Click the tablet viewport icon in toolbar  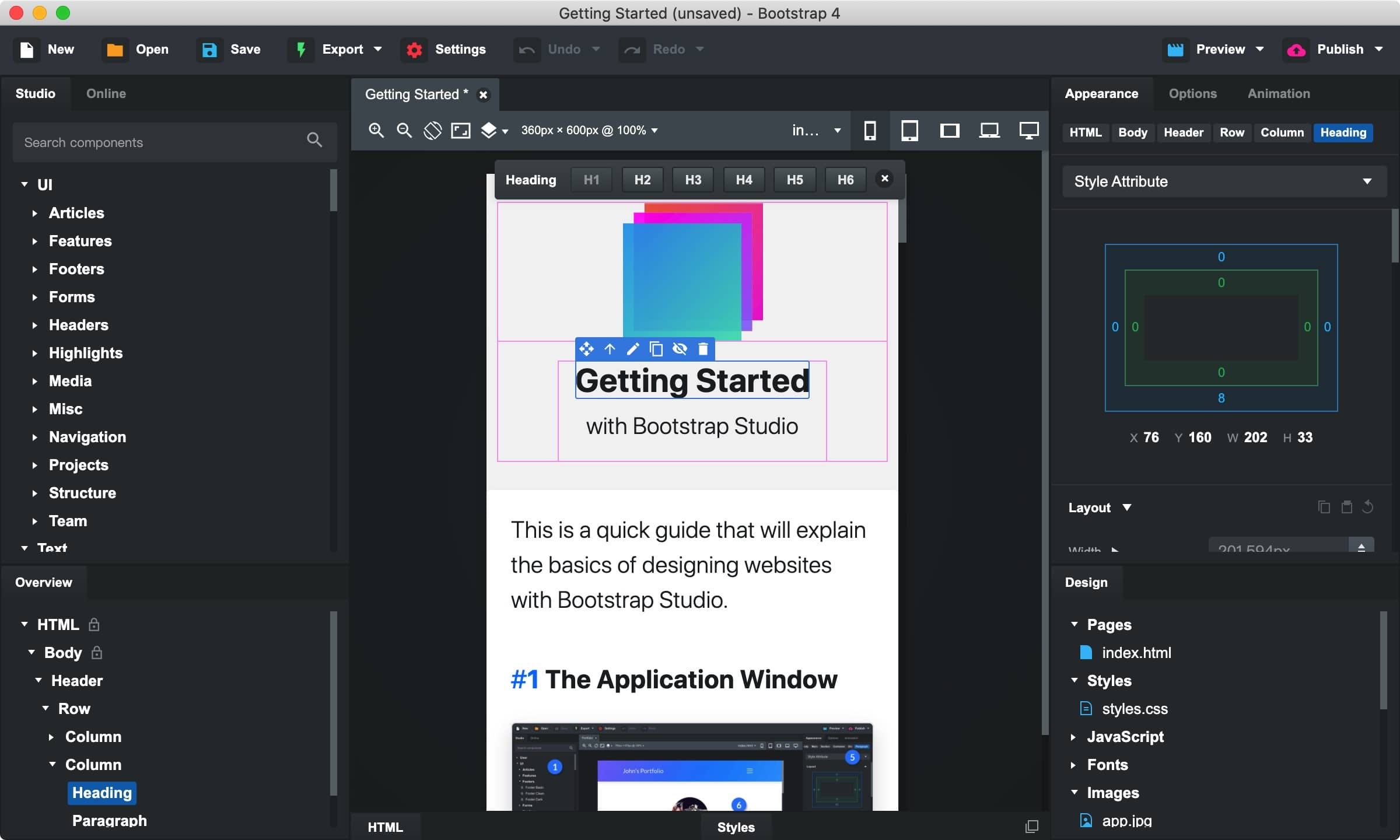click(909, 130)
